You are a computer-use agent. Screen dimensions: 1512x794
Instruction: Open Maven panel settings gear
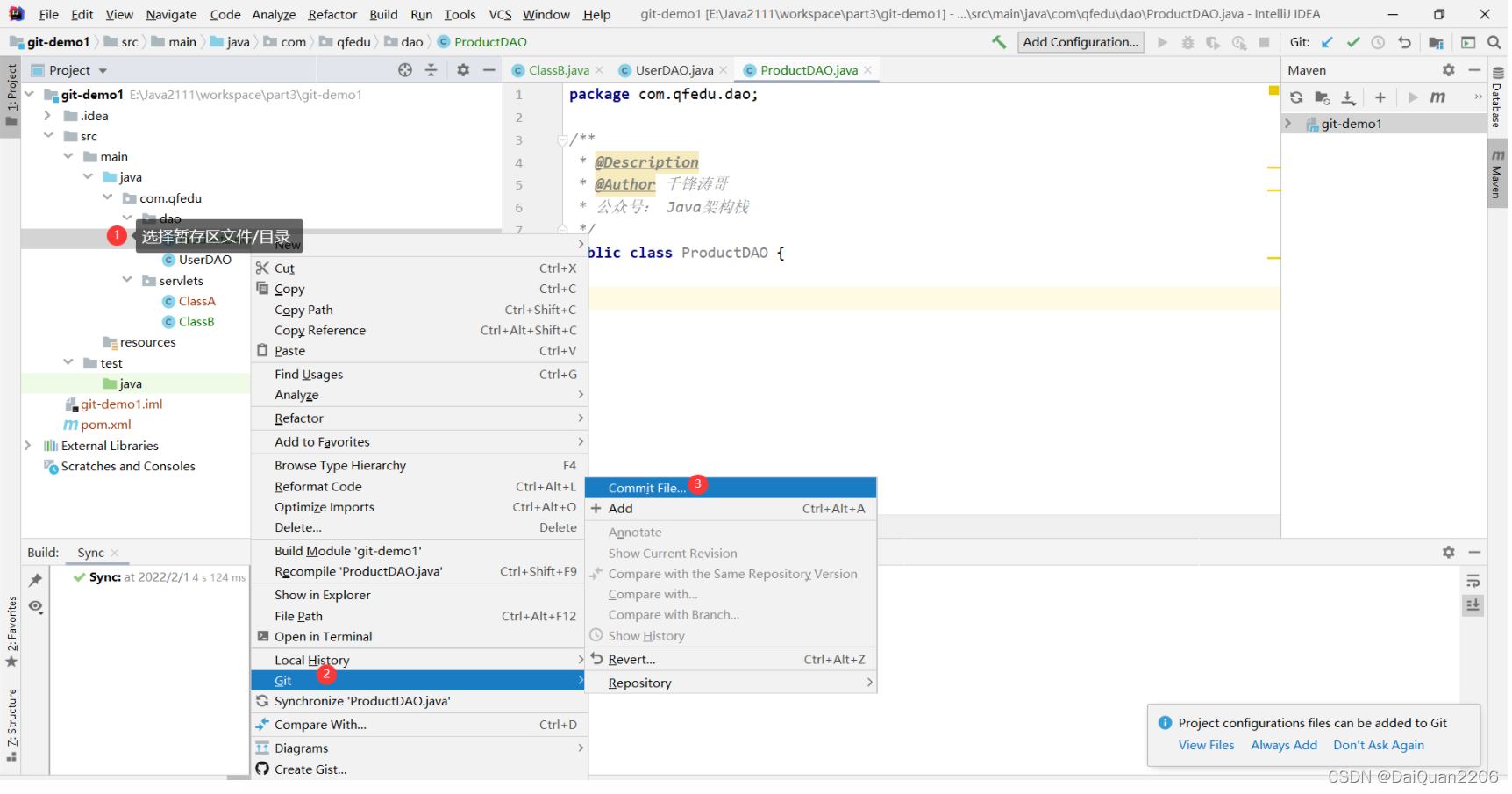pos(1448,70)
